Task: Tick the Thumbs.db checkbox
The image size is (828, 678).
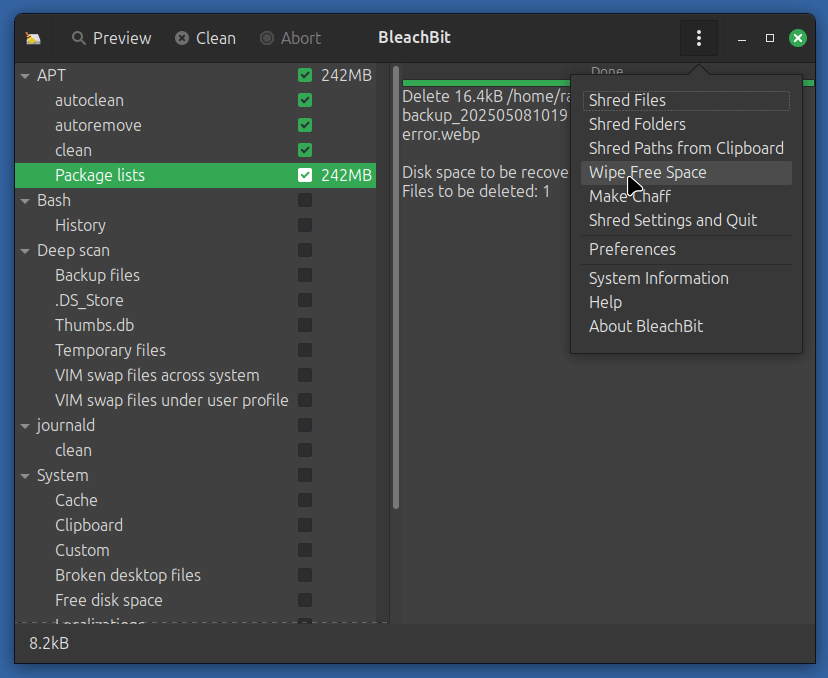Action: [x=305, y=325]
